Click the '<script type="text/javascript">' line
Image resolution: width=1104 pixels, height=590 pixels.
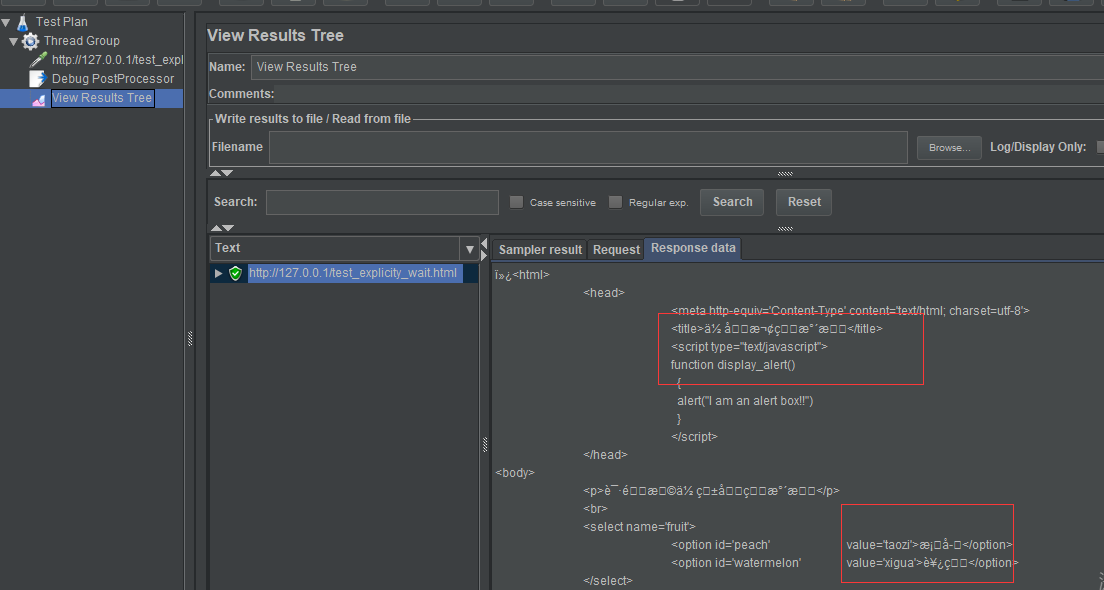749,347
